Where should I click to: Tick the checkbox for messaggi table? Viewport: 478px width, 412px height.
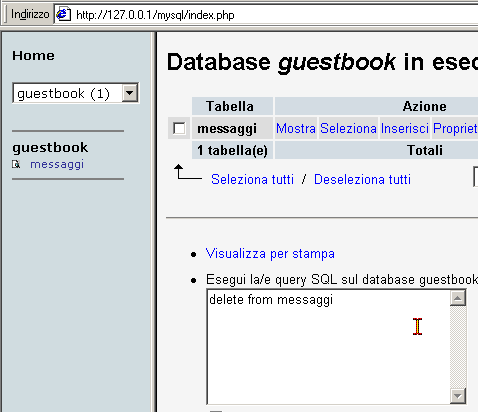[x=179, y=128]
